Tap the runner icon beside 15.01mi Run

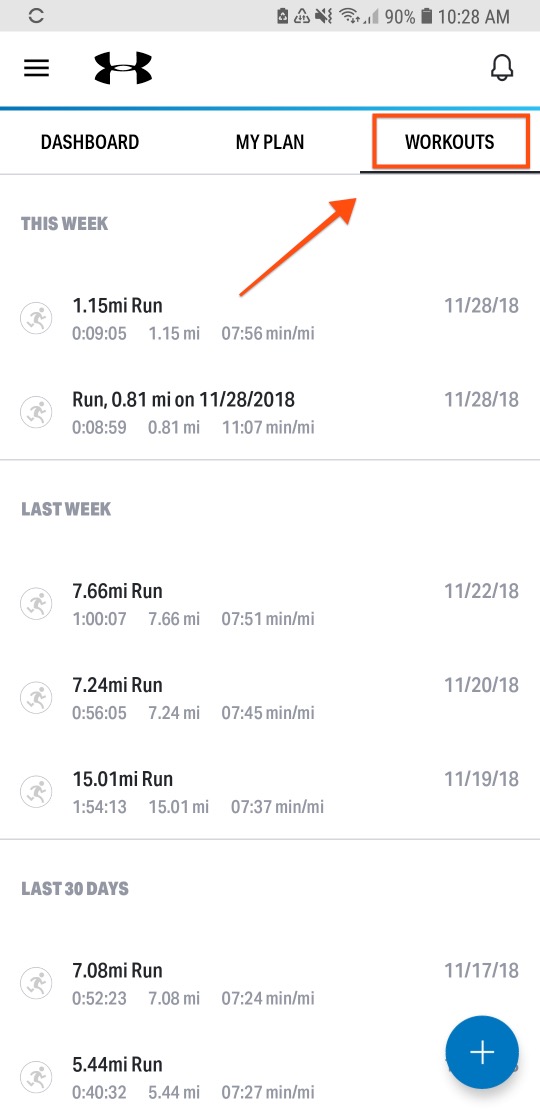tap(35, 792)
